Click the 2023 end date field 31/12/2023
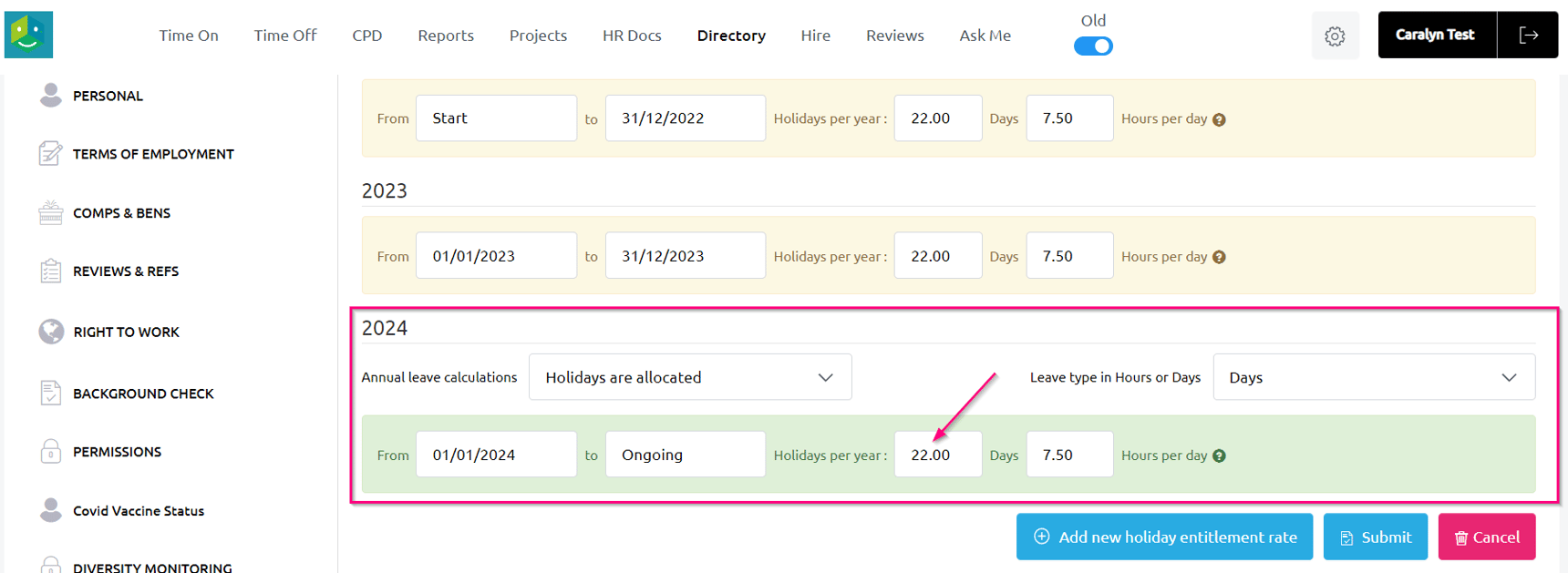Screen dimensions: 1568x573 pos(686,256)
